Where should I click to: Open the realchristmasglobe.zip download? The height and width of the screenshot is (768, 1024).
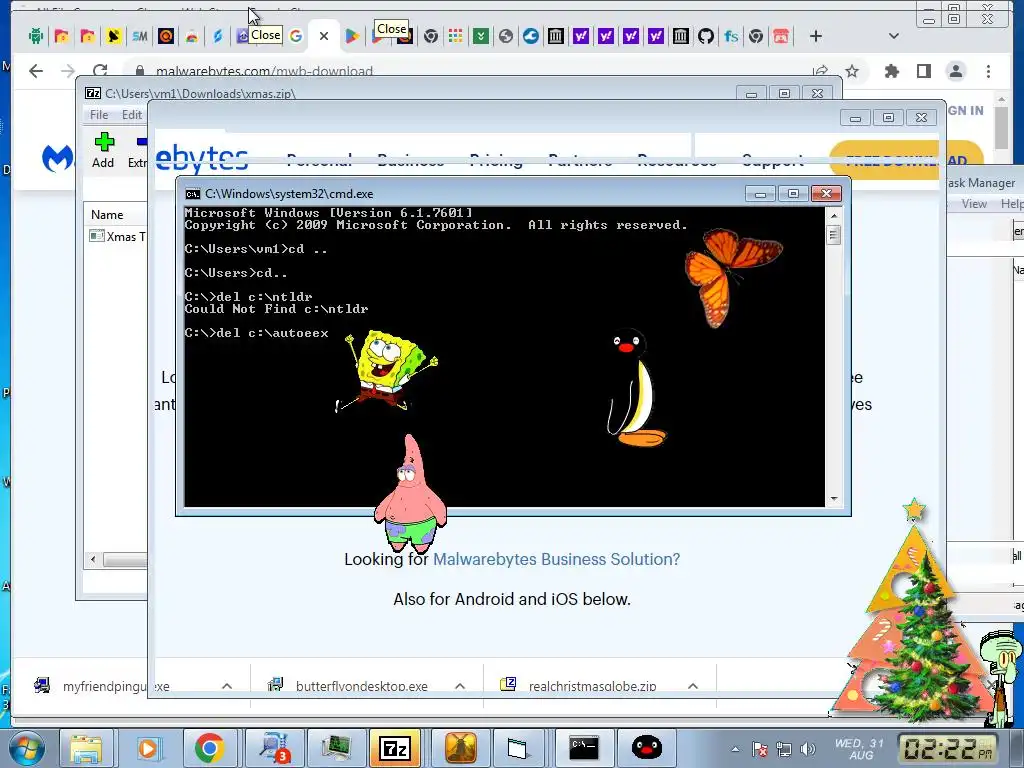click(x=579, y=686)
